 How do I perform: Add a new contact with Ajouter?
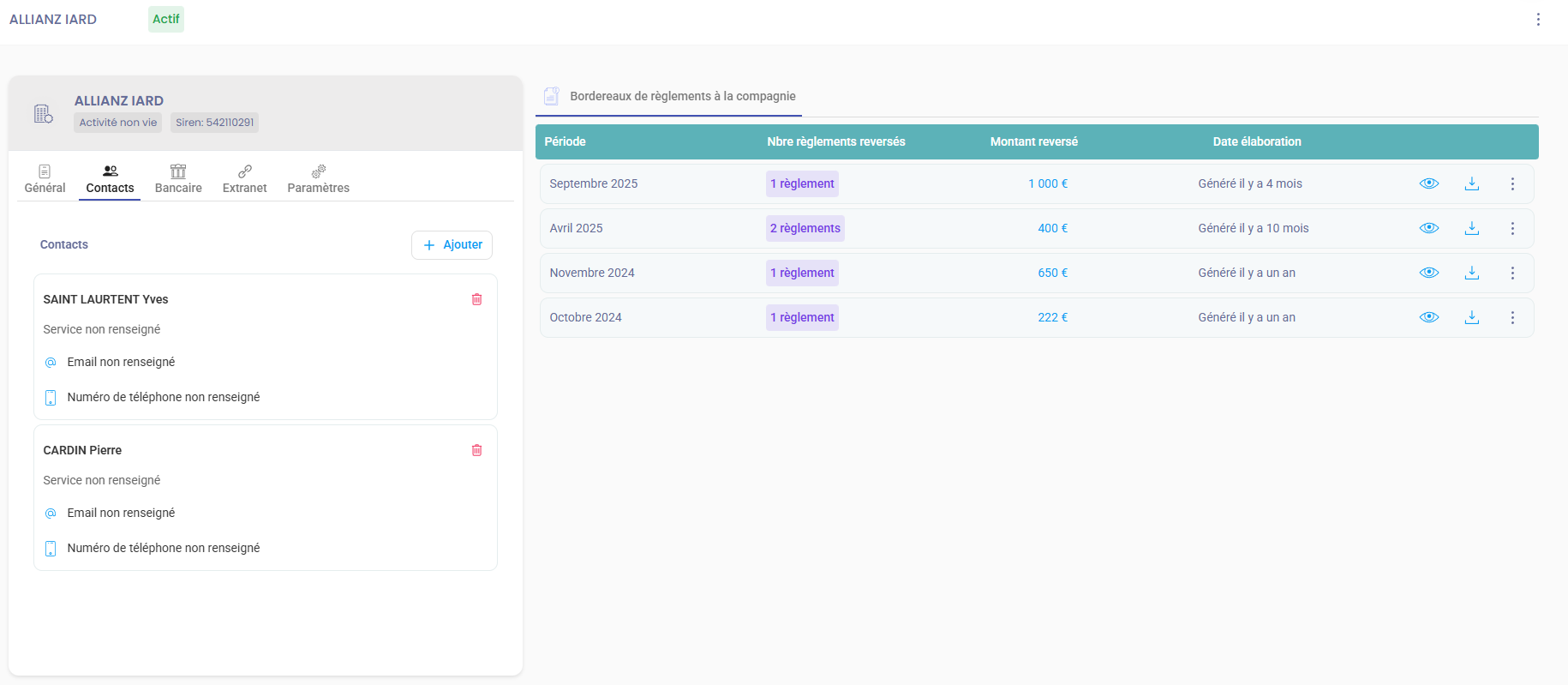click(x=452, y=244)
